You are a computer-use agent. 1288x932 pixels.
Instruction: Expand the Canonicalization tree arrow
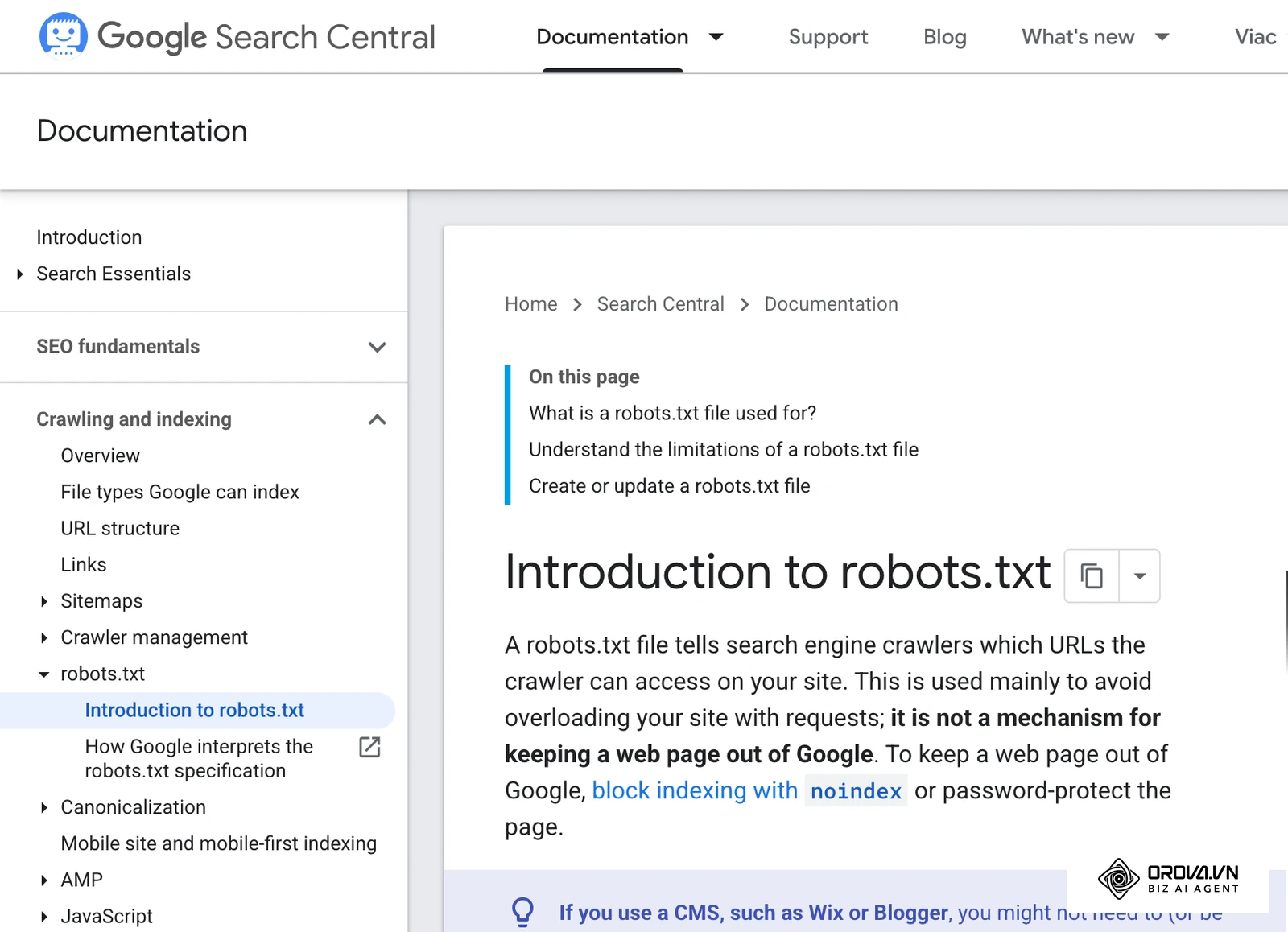pos(44,807)
